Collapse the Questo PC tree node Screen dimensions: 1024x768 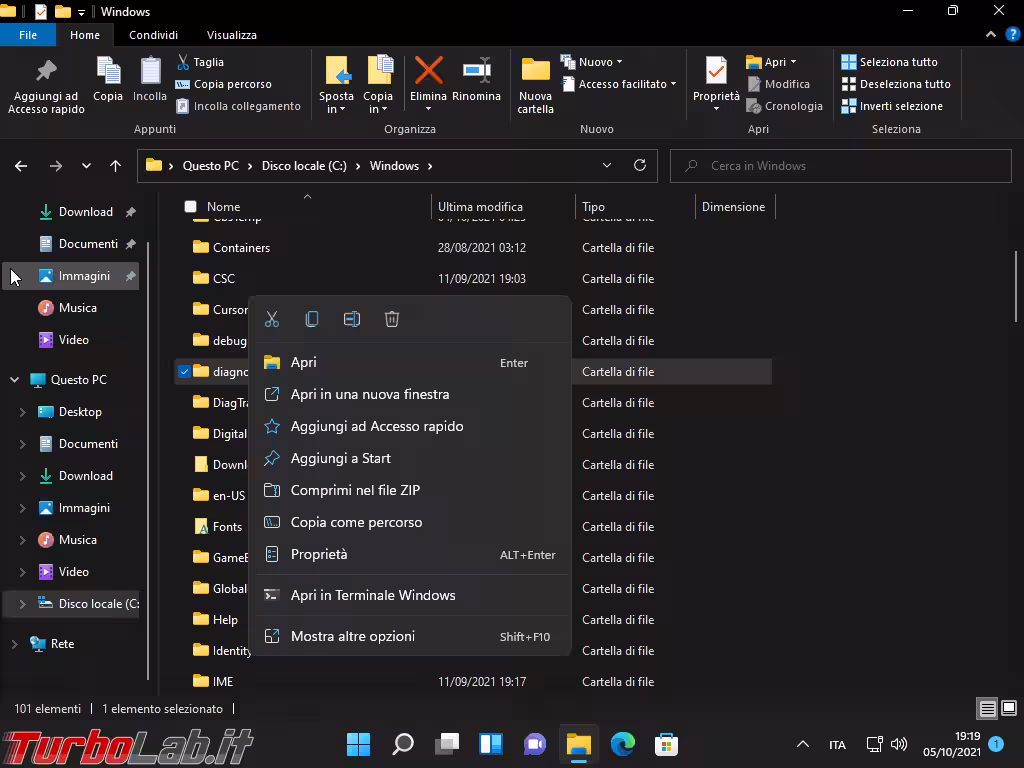point(15,380)
